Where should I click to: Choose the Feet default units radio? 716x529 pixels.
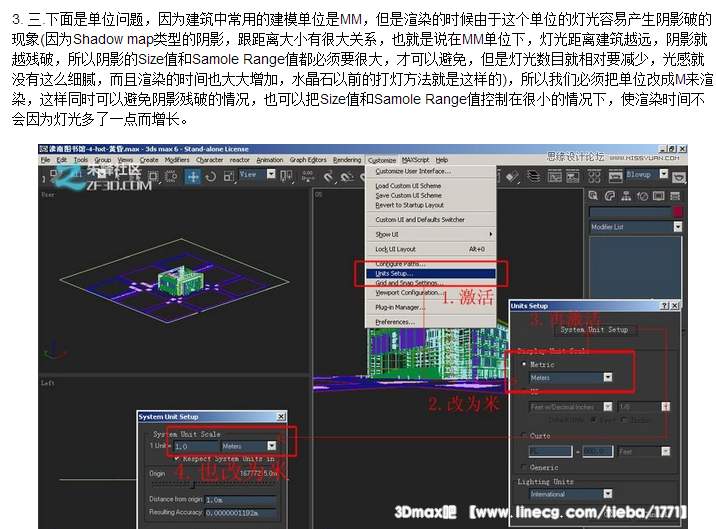pos(594,419)
